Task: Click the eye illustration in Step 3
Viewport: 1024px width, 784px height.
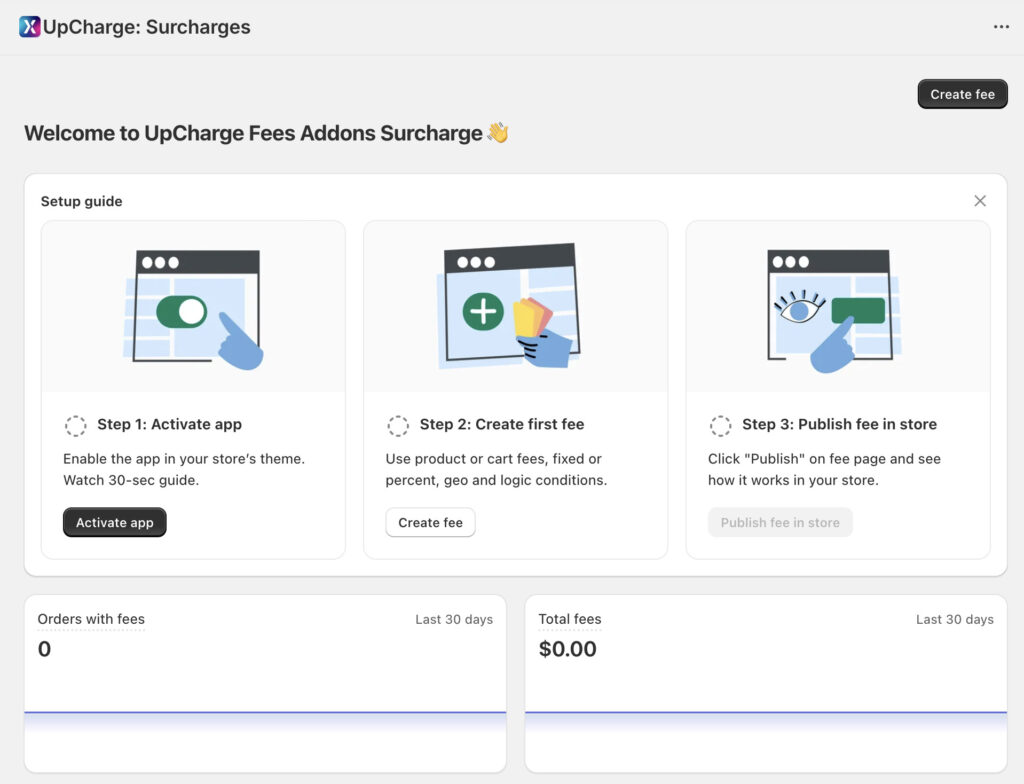Action: click(799, 309)
